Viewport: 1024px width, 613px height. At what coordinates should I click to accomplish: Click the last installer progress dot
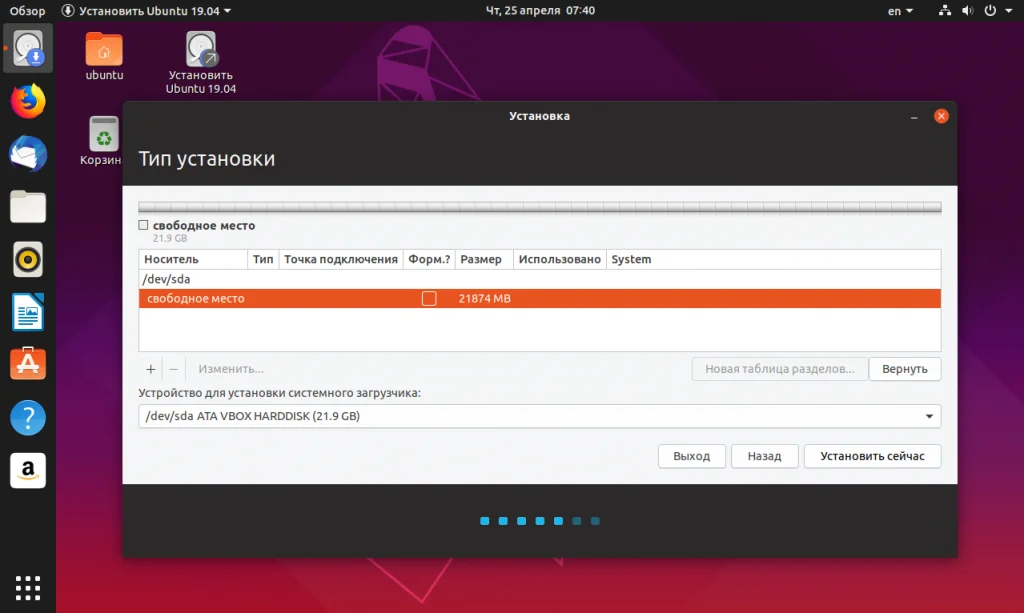click(x=595, y=521)
